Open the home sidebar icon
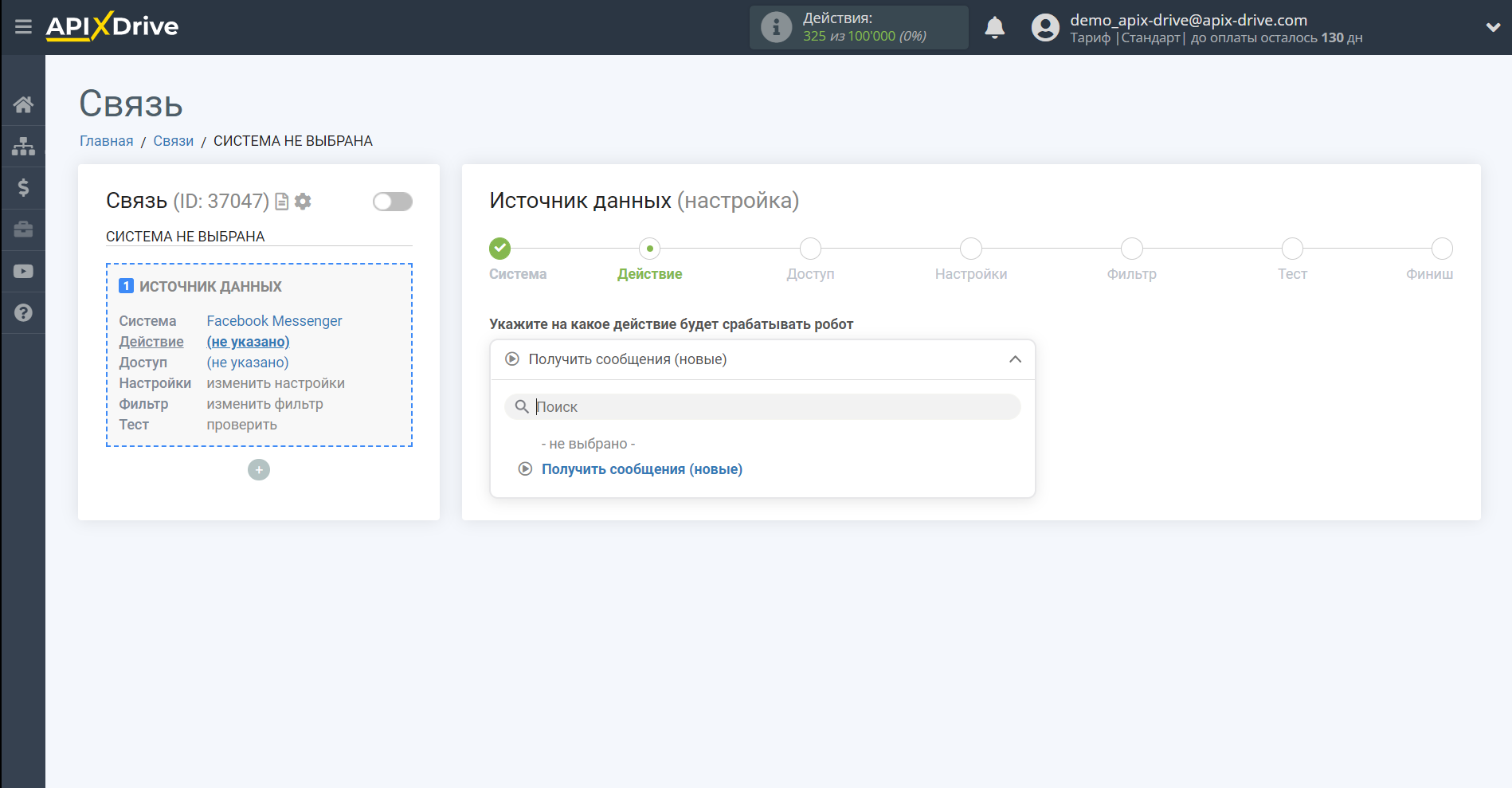 [x=23, y=104]
